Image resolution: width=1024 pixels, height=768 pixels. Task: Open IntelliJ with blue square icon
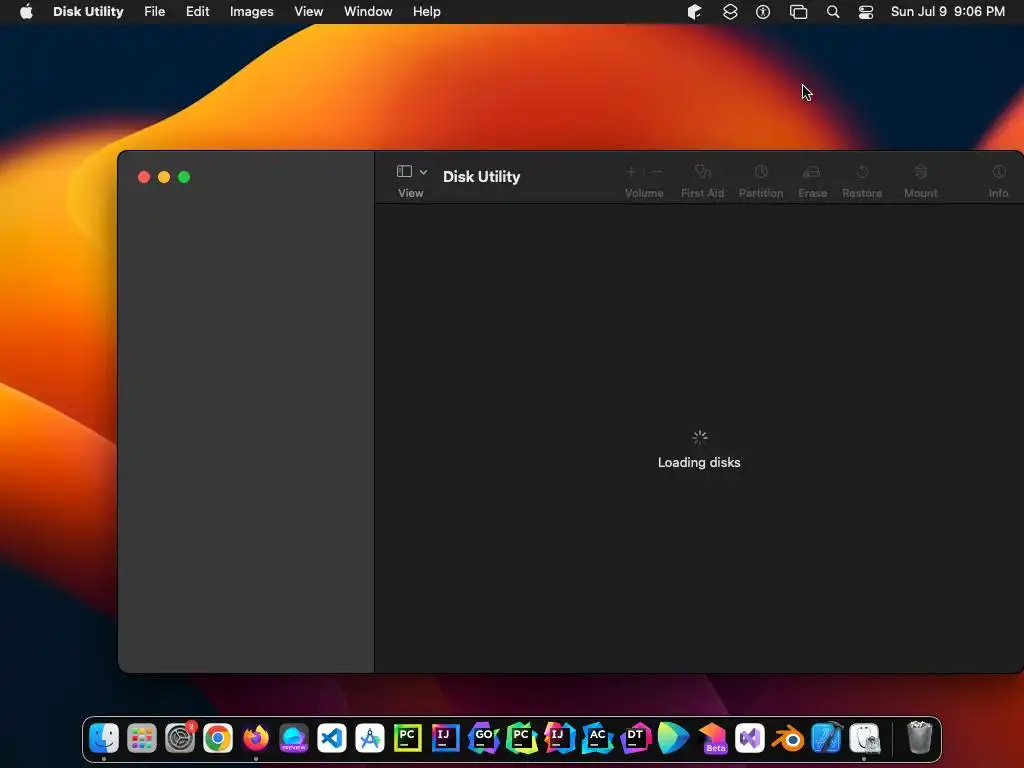(x=445, y=739)
